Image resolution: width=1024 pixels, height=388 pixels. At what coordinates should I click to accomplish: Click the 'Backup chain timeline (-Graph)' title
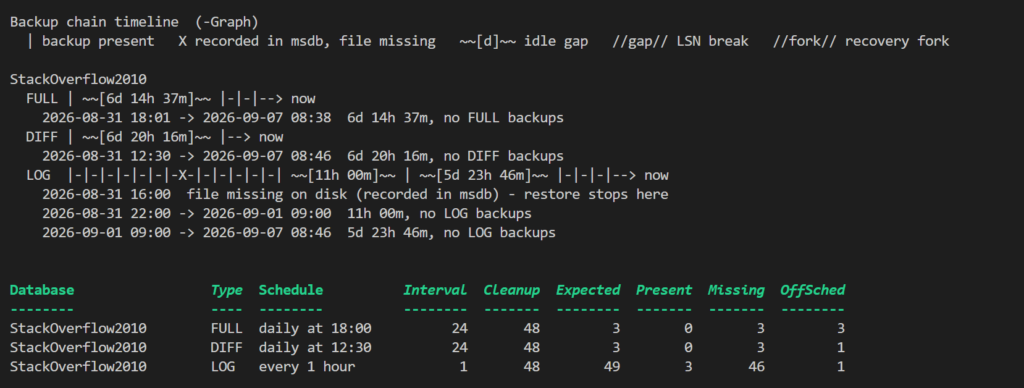click(135, 22)
